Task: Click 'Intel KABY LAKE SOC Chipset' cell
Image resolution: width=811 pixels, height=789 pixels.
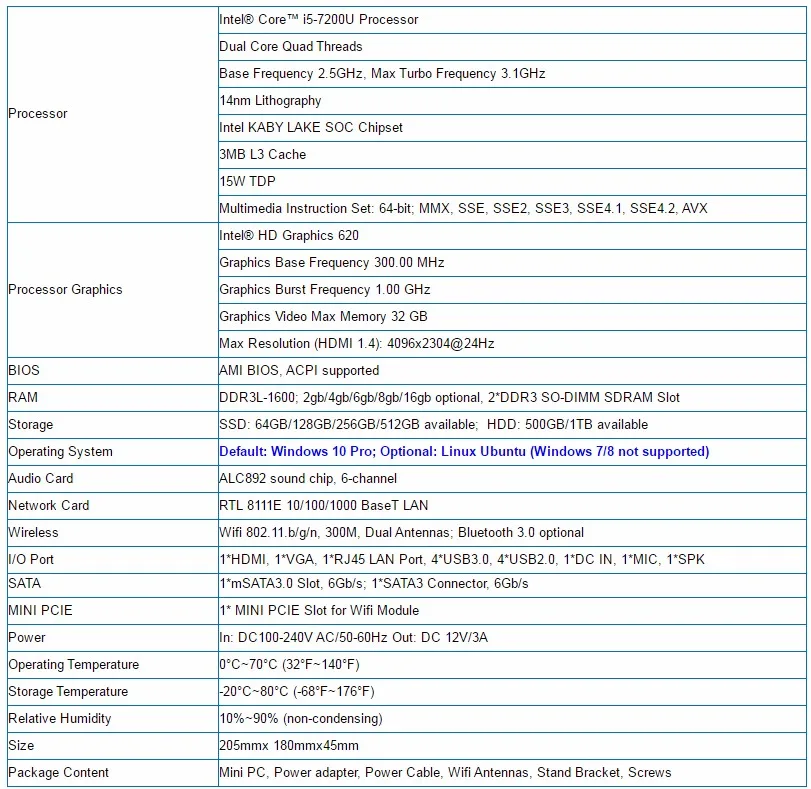Action: [512, 127]
